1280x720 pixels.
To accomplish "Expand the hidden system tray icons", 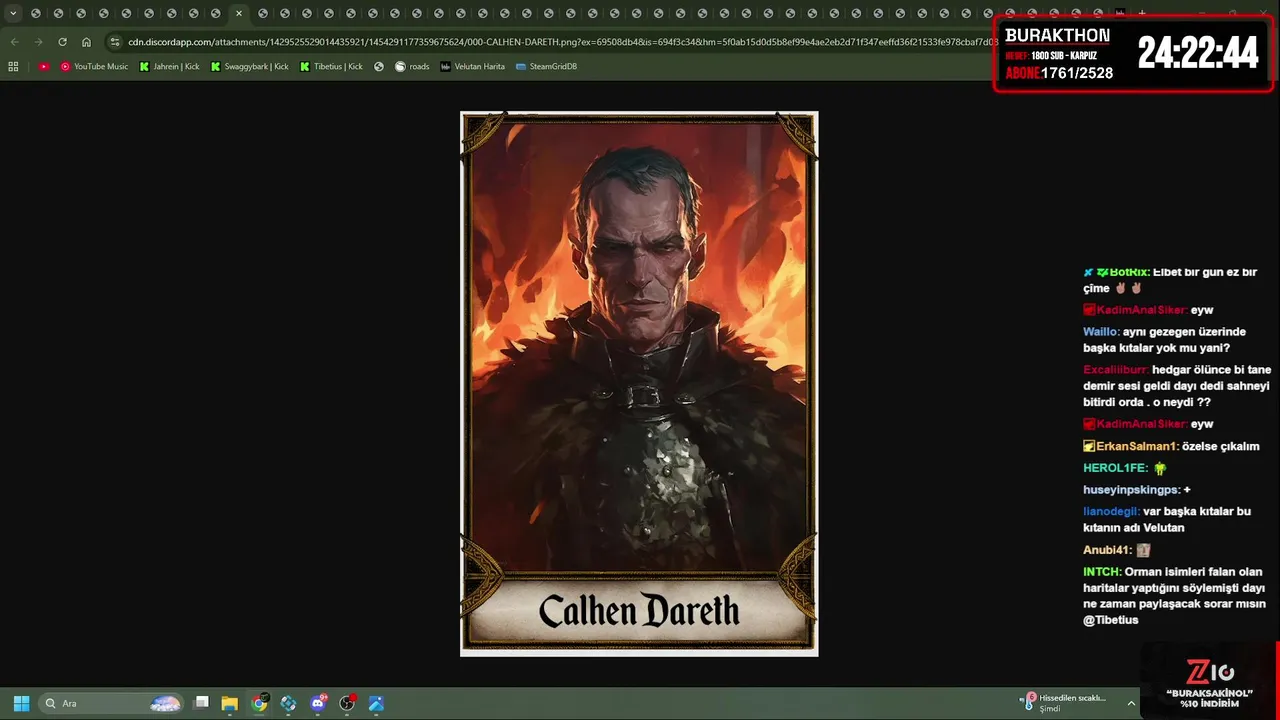I will [1132, 703].
